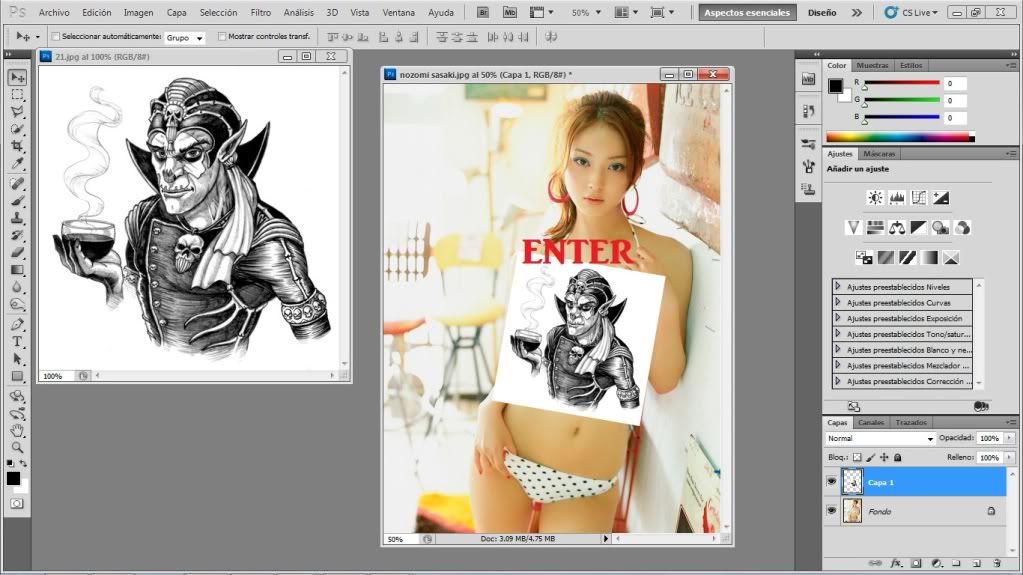This screenshot has width=1023, height=575.
Task: Expand Ajustes preestablecidos Exposición
Action: click(x=838, y=318)
